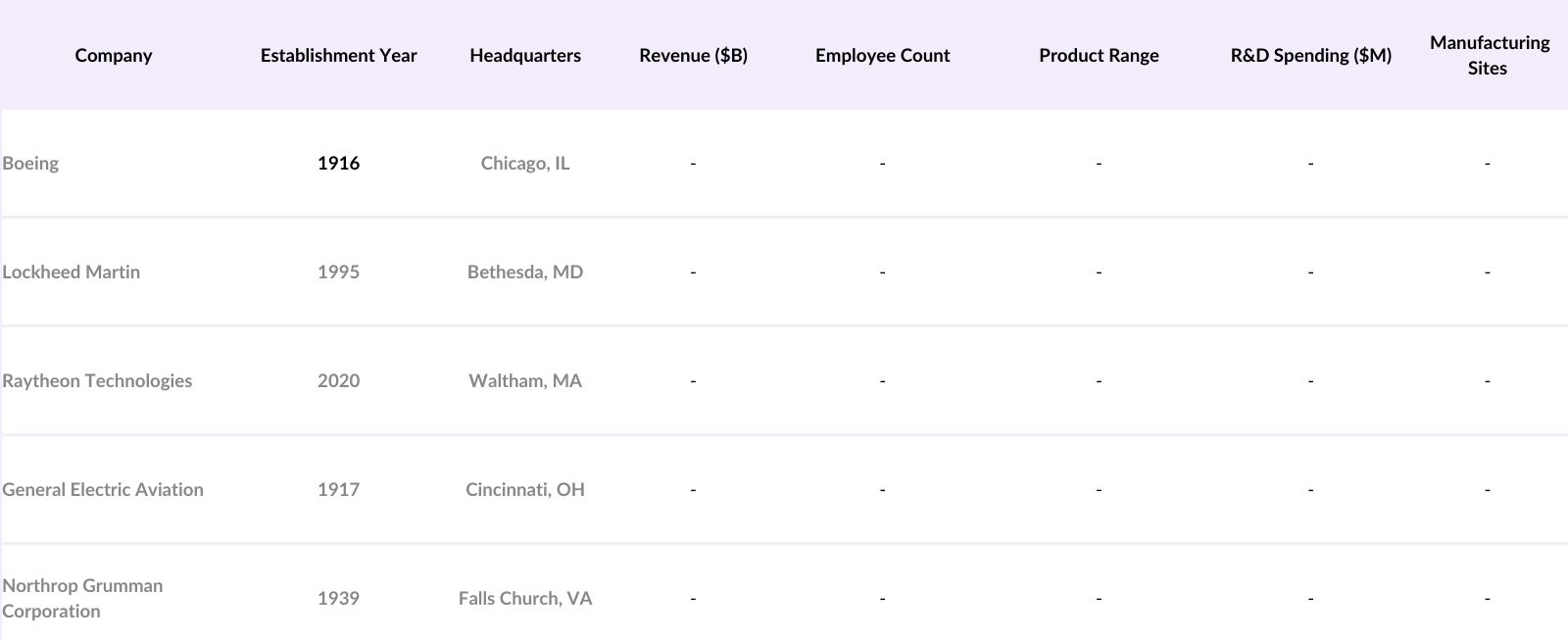Select the Lockheed Martin row name
The image size is (1568, 640).
[x=71, y=272]
